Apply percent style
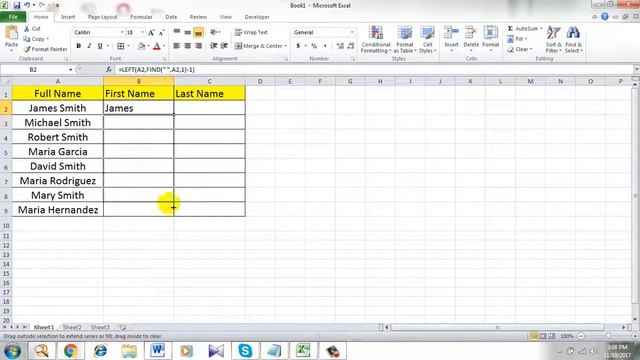The height and width of the screenshot is (360, 640). [x=314, y=46]
